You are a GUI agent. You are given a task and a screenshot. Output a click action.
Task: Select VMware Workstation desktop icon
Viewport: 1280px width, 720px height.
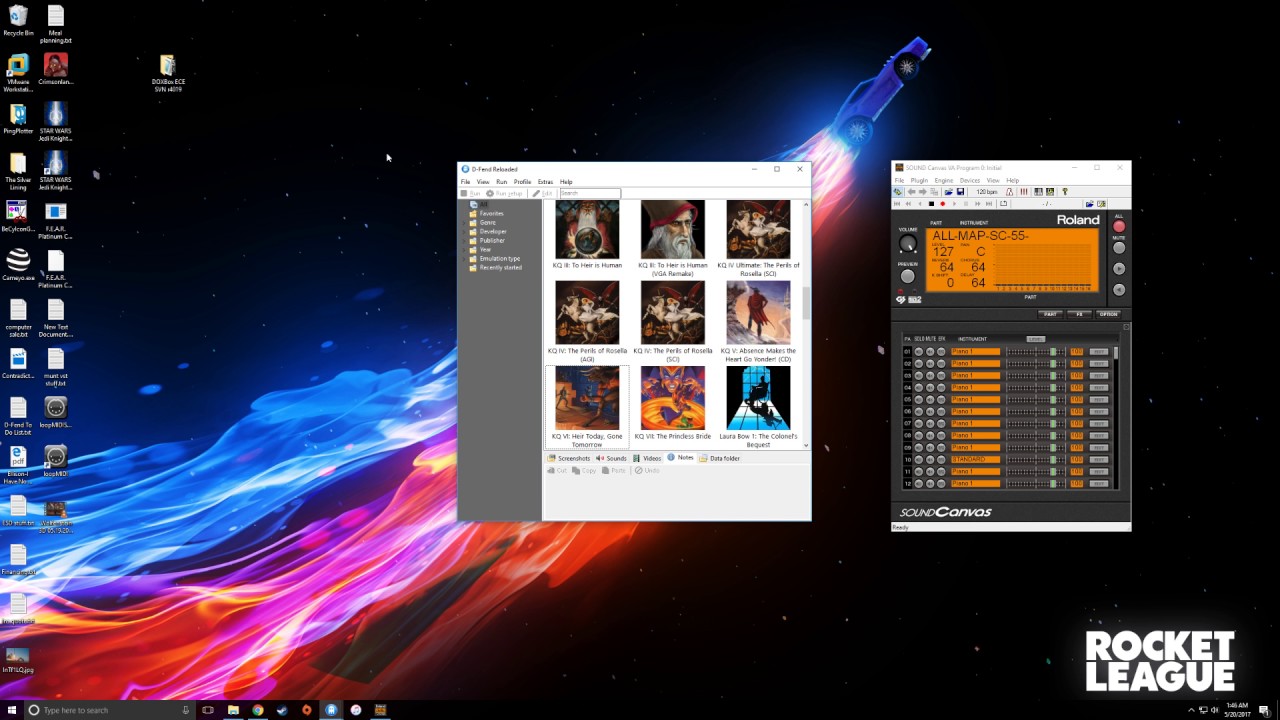(18, 72)
